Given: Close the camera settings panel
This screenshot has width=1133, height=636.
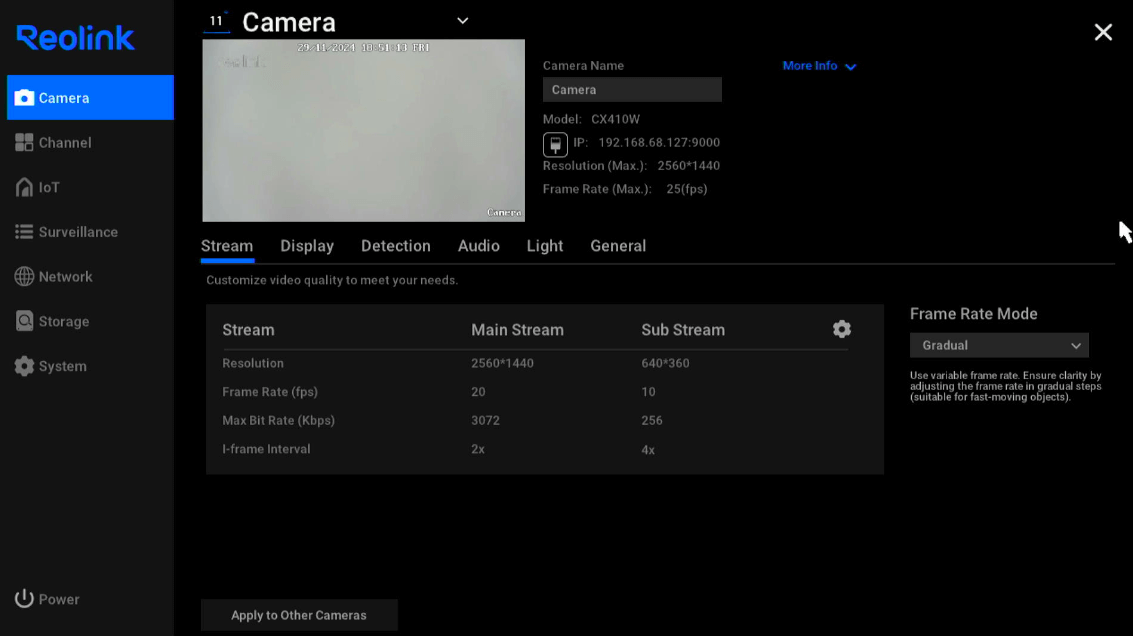Looking at the screenshot, I should pyautogui.click(x=1103, y=32).
